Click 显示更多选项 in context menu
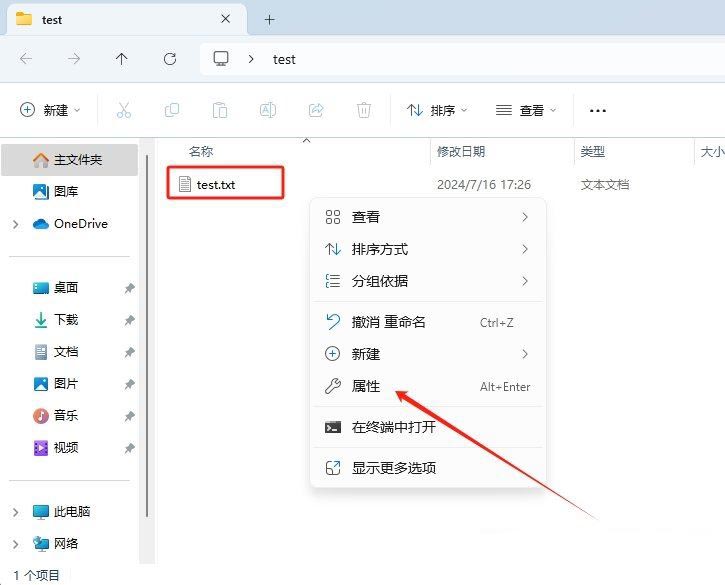The height and width of the screenshot is (585, 725). click(x=393, y=468)
